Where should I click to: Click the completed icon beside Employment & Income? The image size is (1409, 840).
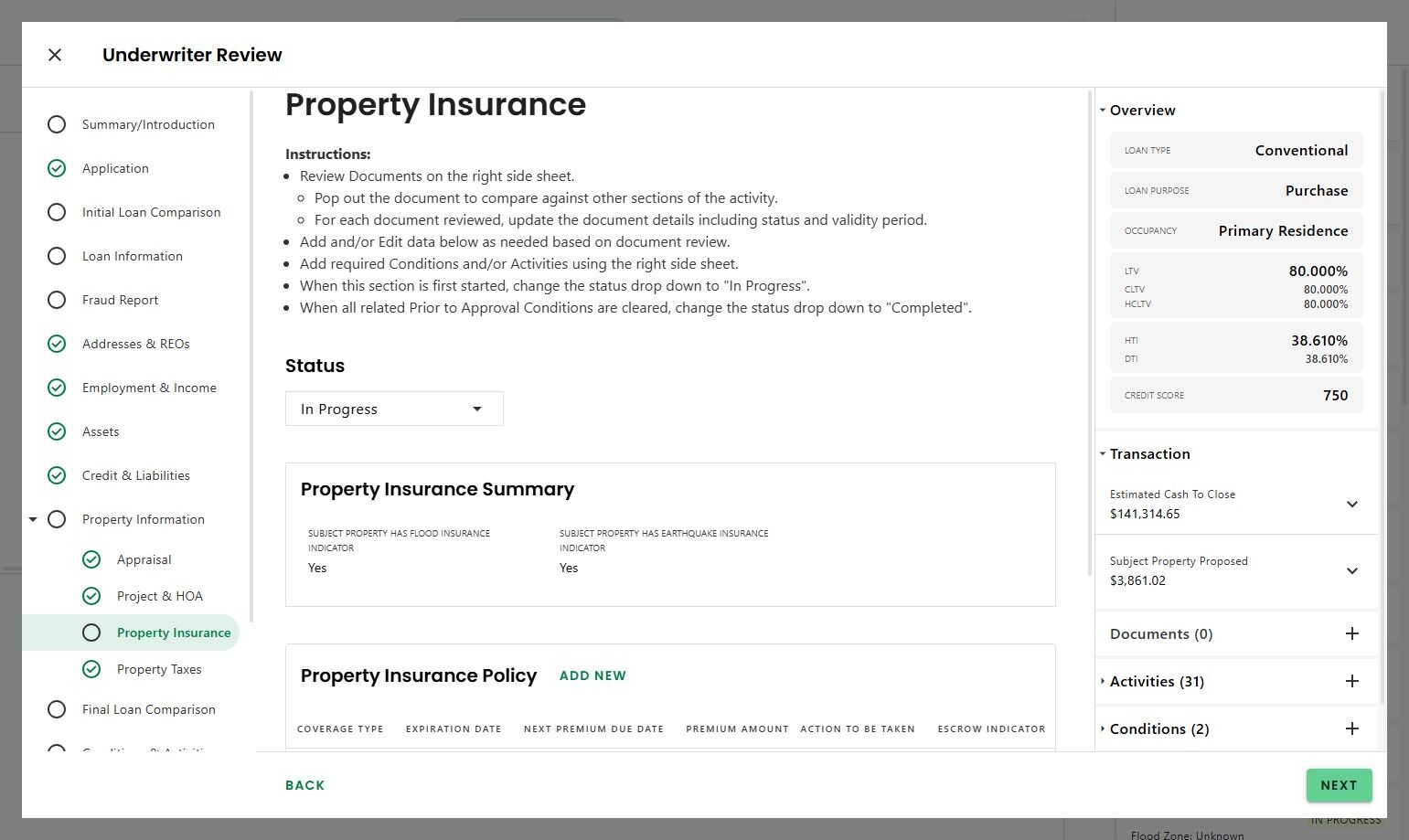[57, 388]
